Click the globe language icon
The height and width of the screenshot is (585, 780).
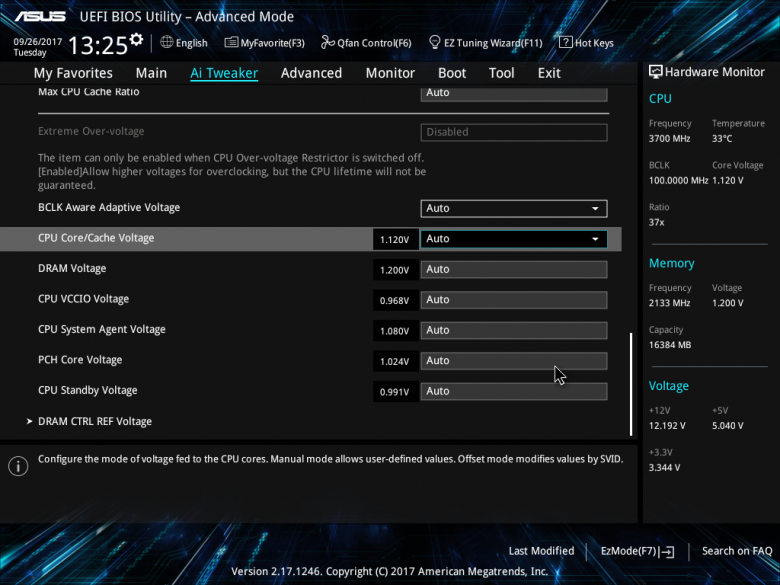point(167,42)
